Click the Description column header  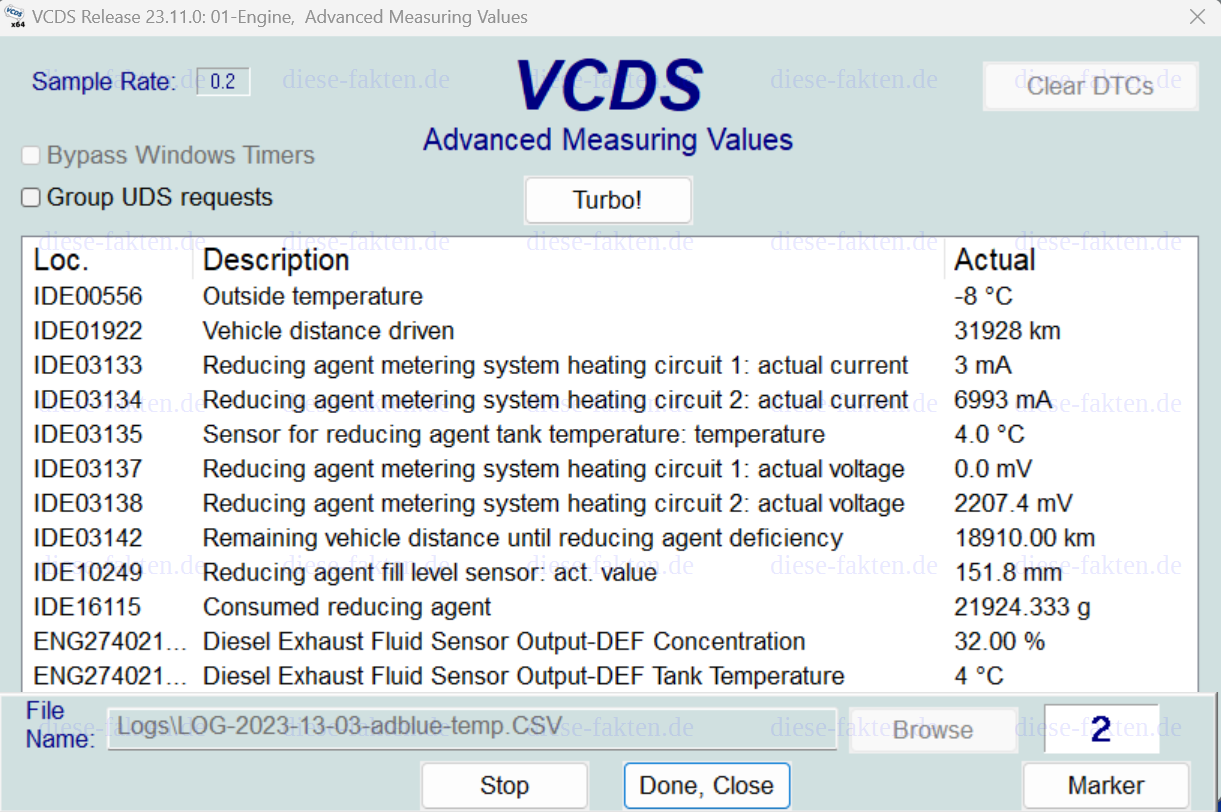[x=568, y=261]
